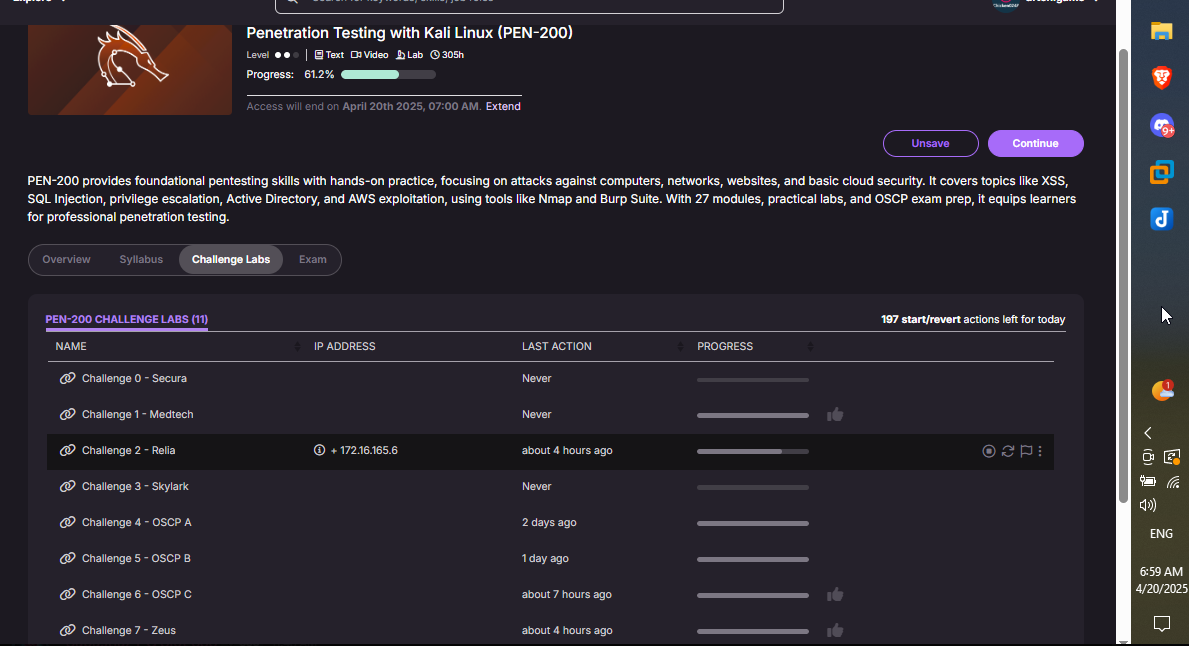Open File Explorer from the taskbar
Viewport: 1189px width, 646px height.
click(x=1162, y=30)
